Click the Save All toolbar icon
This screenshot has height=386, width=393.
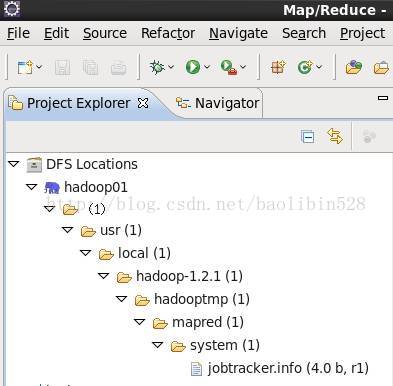(90, 68)
